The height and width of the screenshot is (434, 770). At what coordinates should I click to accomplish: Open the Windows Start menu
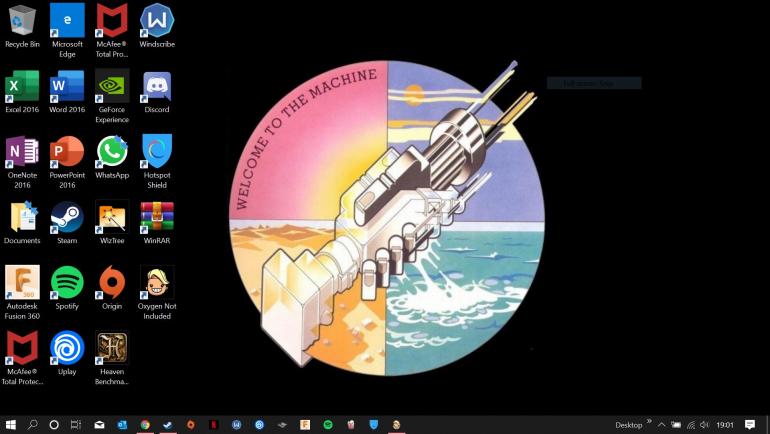10,425
